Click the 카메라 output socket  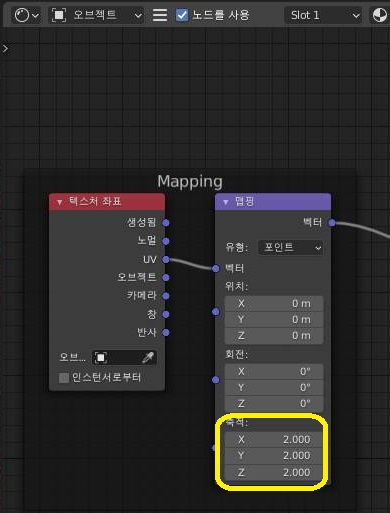(x=166, y=296)
